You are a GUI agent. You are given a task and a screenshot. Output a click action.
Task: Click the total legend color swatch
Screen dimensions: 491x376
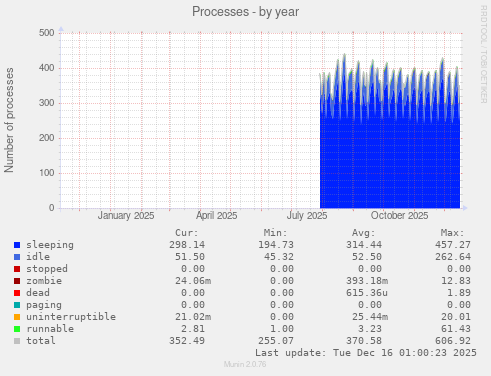click(17, 341)
